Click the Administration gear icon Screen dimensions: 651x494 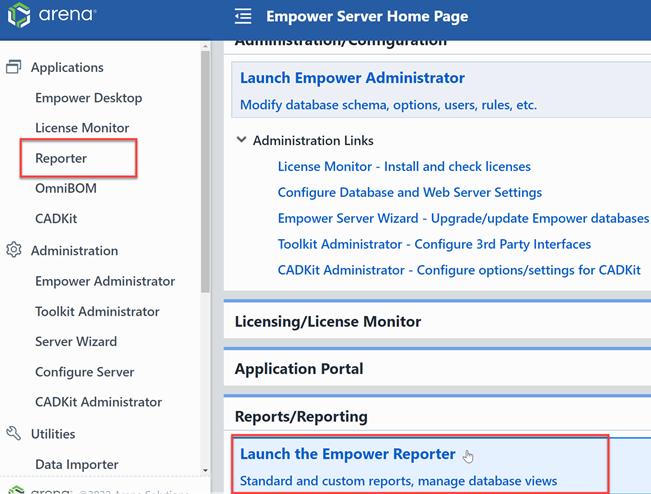pyautogui.click(x=14, y=250)
